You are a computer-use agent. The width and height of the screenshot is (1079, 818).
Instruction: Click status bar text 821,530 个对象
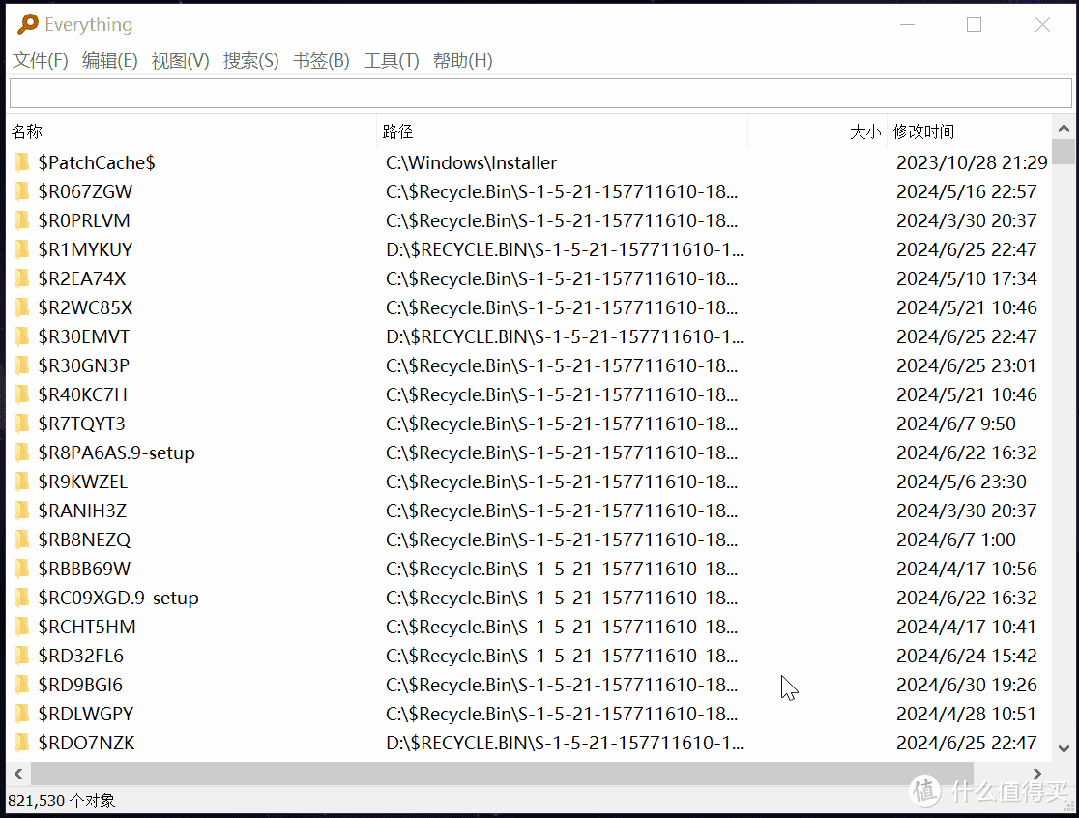tap(62, 800)
